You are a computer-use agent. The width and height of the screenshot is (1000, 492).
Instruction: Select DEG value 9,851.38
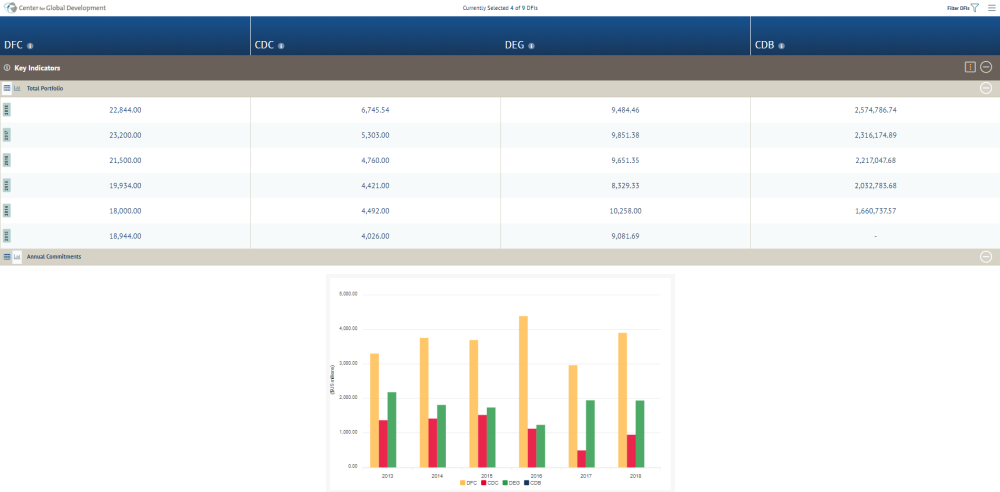tap(625, 135)
